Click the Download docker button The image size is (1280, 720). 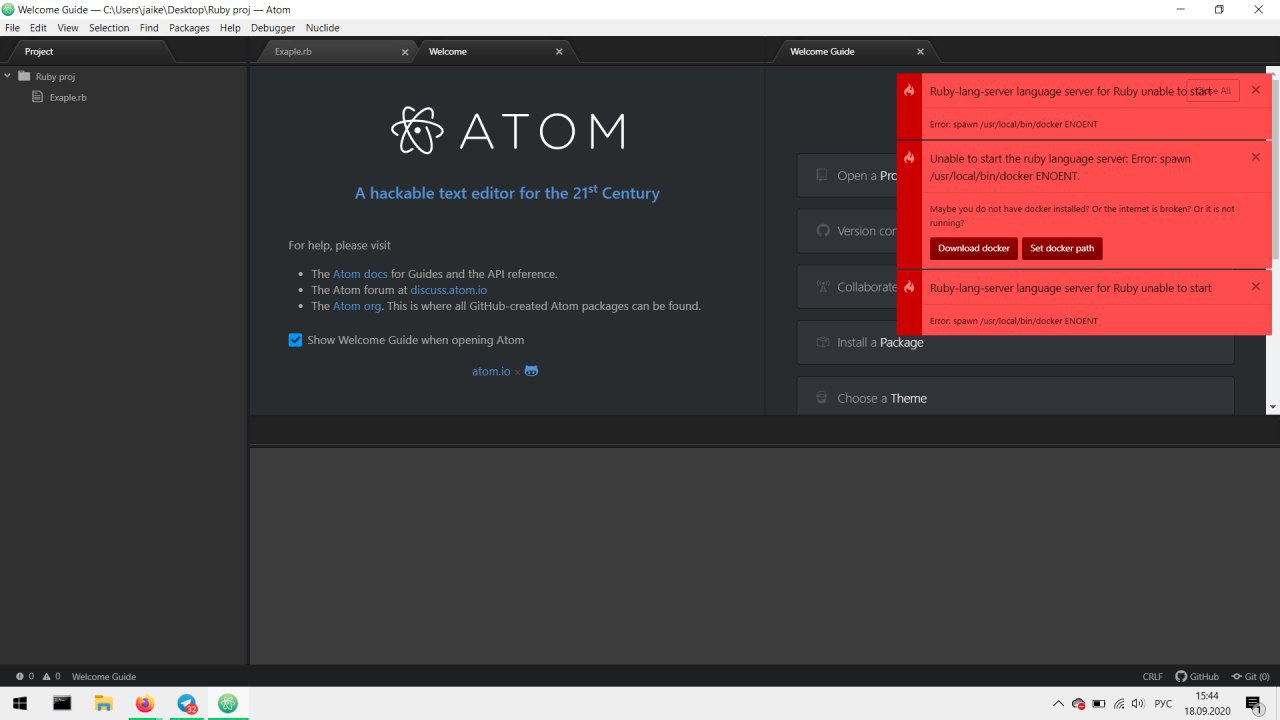point(973,248)
